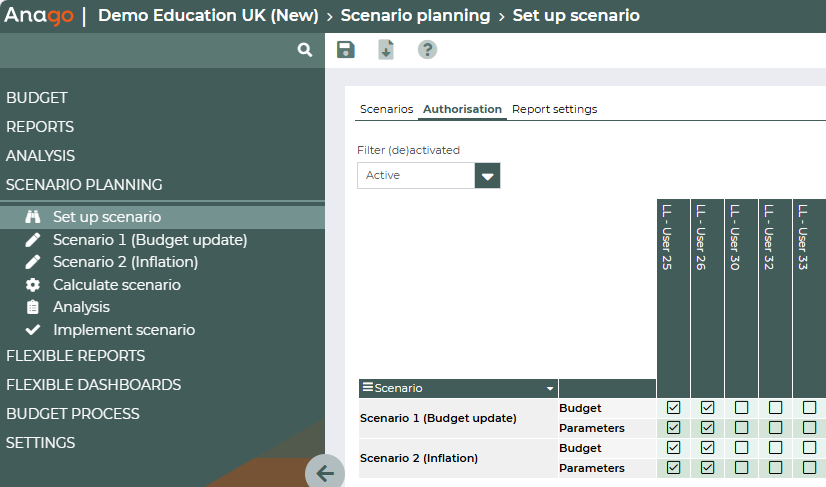The image size is (826, 487).
Task: Switch to the Scenarios tab
Action: point(386,109)
